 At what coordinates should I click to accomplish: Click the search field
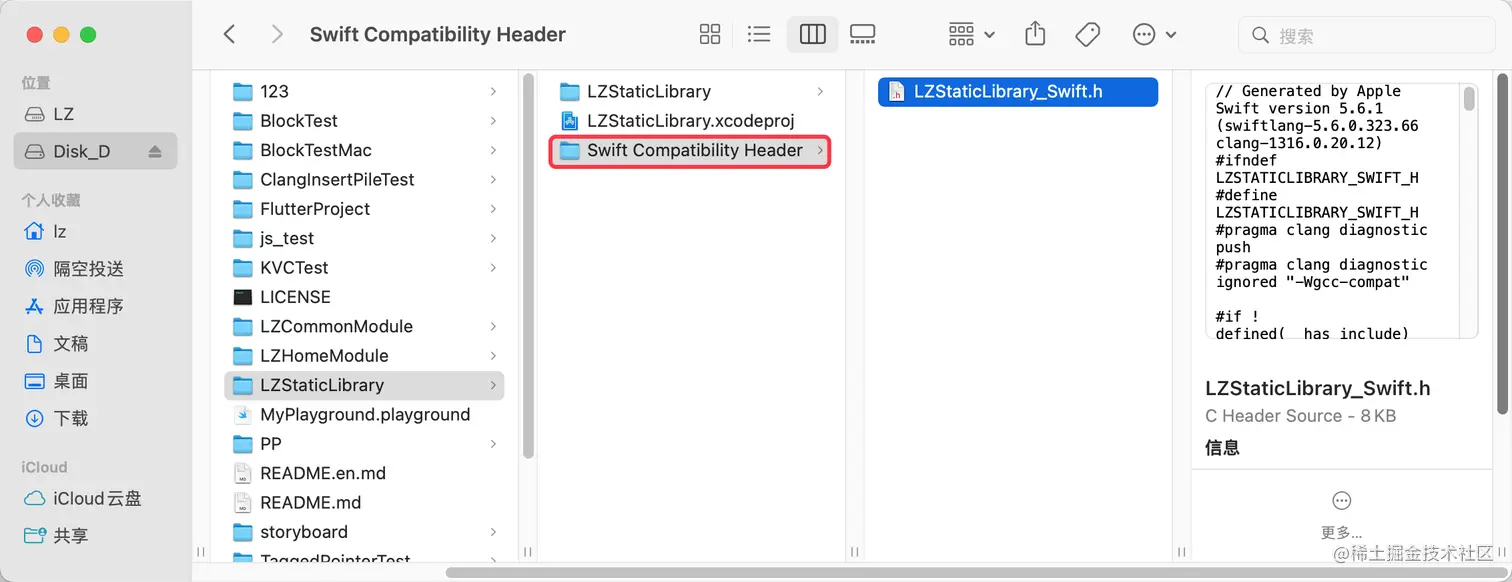[x=1367, y=36]
